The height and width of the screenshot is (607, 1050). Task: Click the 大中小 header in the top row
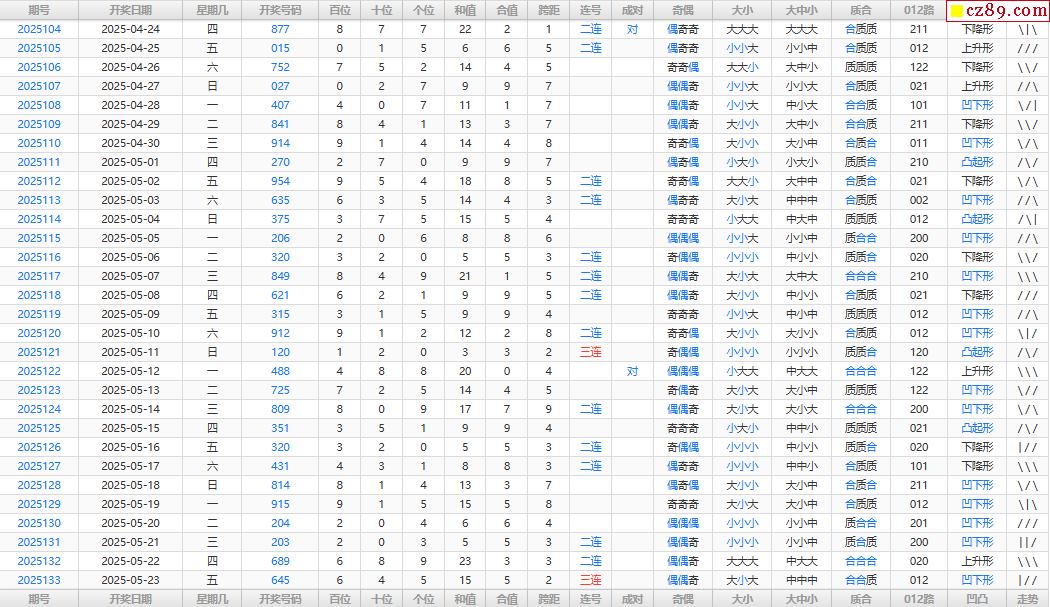802,10
